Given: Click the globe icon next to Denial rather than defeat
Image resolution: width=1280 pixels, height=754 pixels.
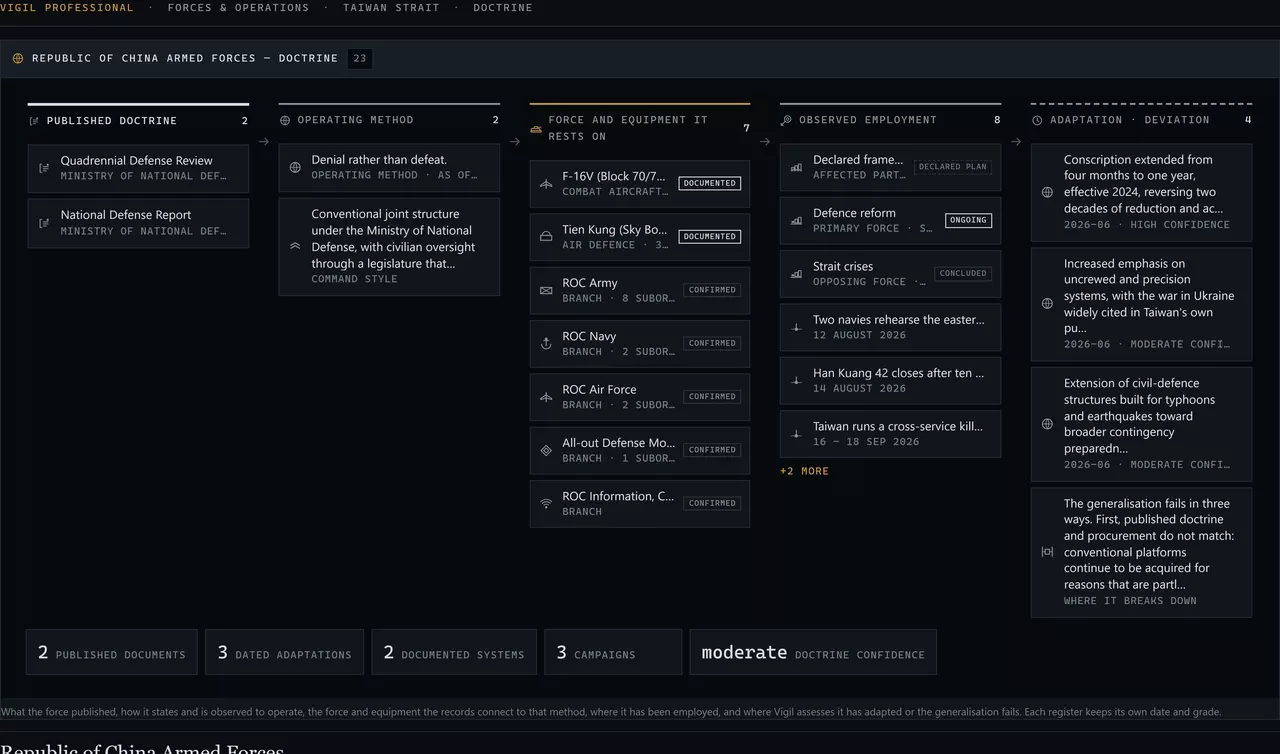Looking at the screenshot, I should click(295, 167).
